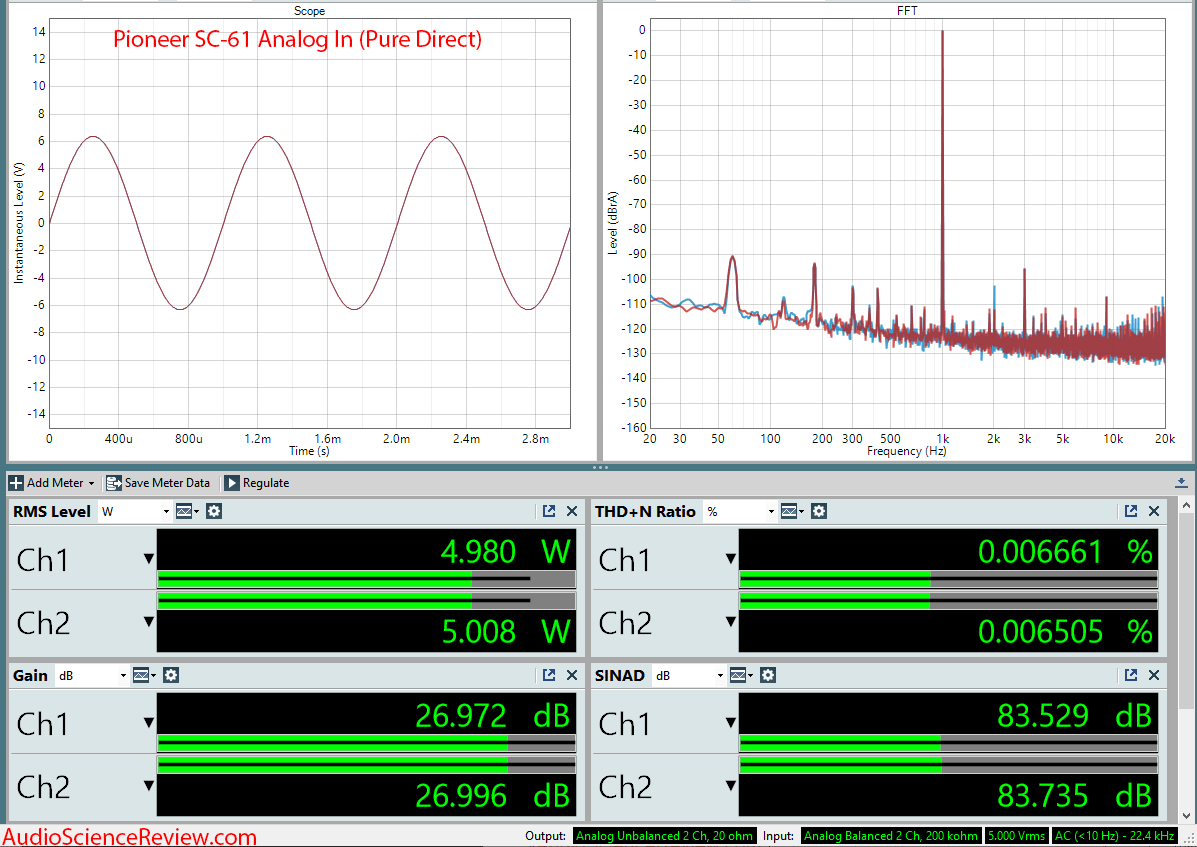Click THD+N Ch2 0.006505 % reading
This screenshot has width=1197, height=847.
click(1066, 632)
